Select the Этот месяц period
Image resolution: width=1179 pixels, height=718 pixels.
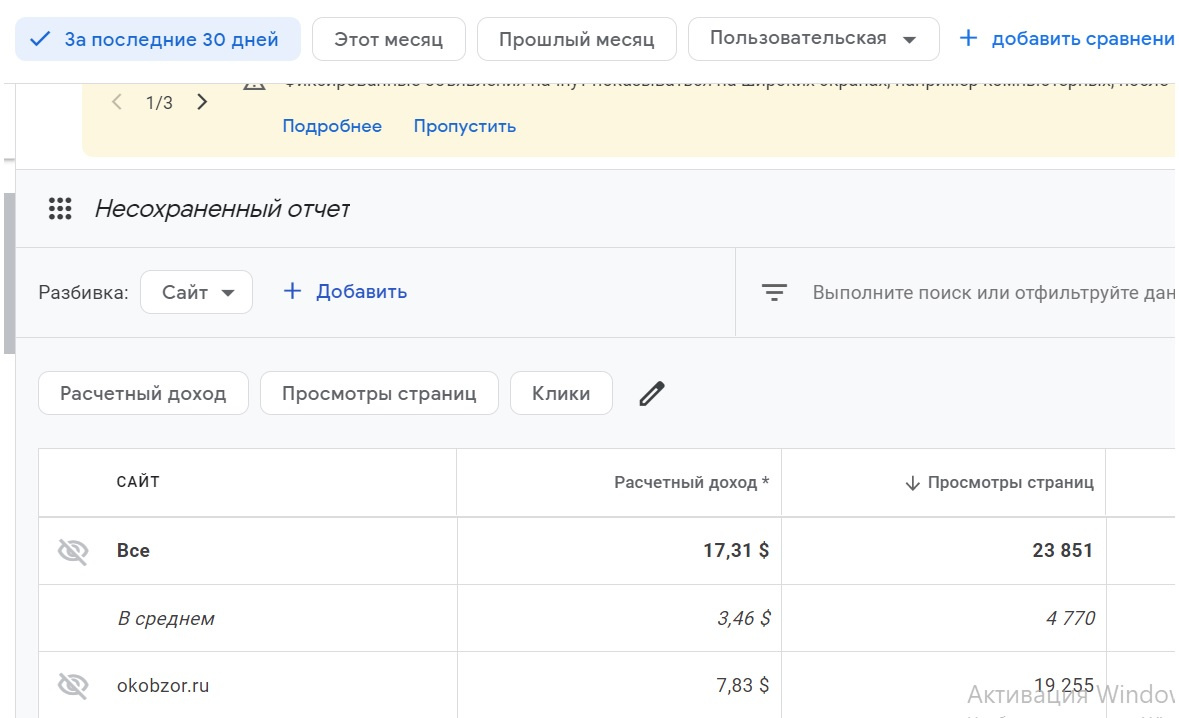(388, 40)
